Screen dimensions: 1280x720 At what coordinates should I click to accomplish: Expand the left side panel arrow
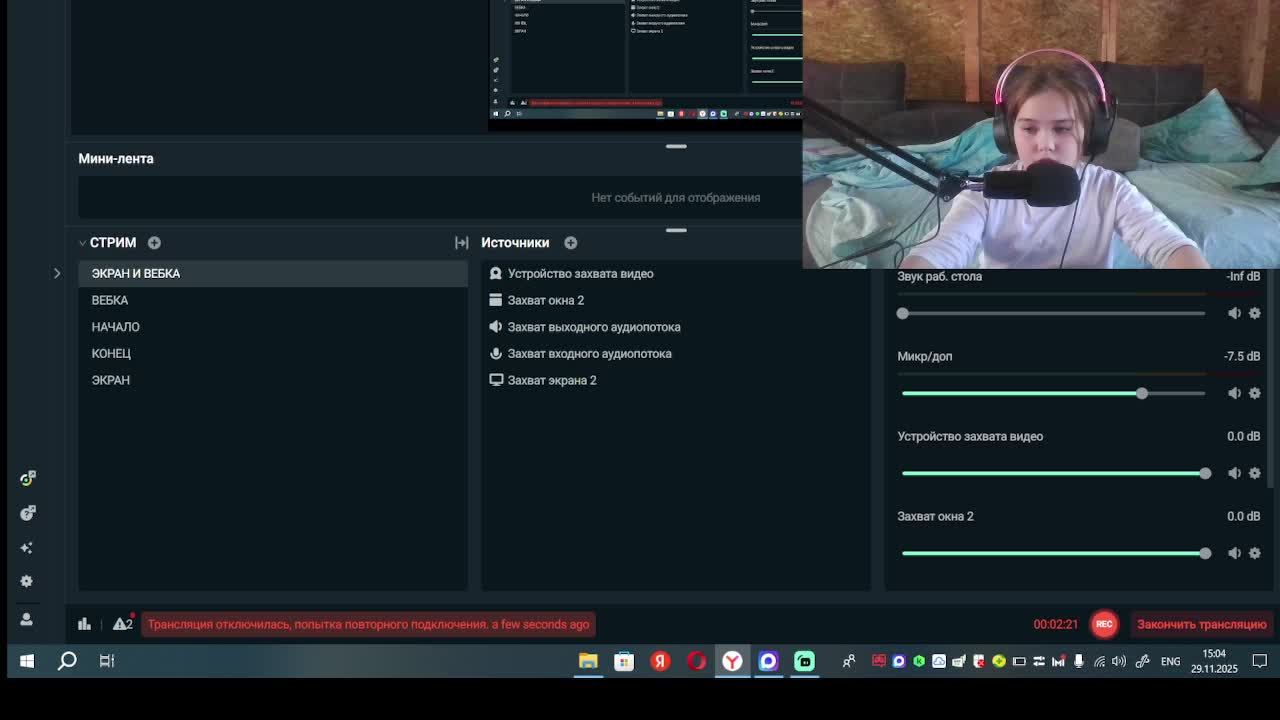tap(57, 273)
